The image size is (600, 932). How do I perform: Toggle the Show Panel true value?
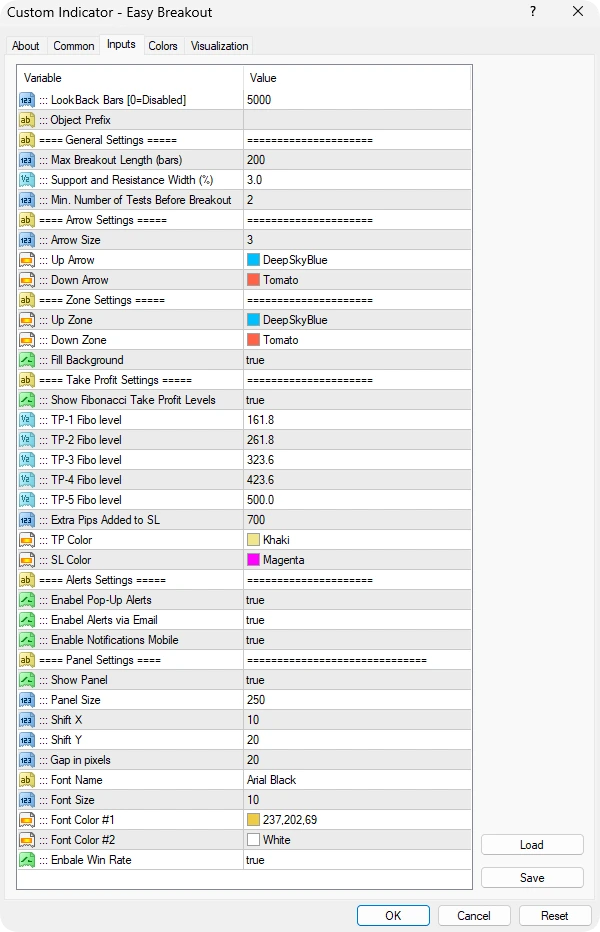(x=357, y=680)
